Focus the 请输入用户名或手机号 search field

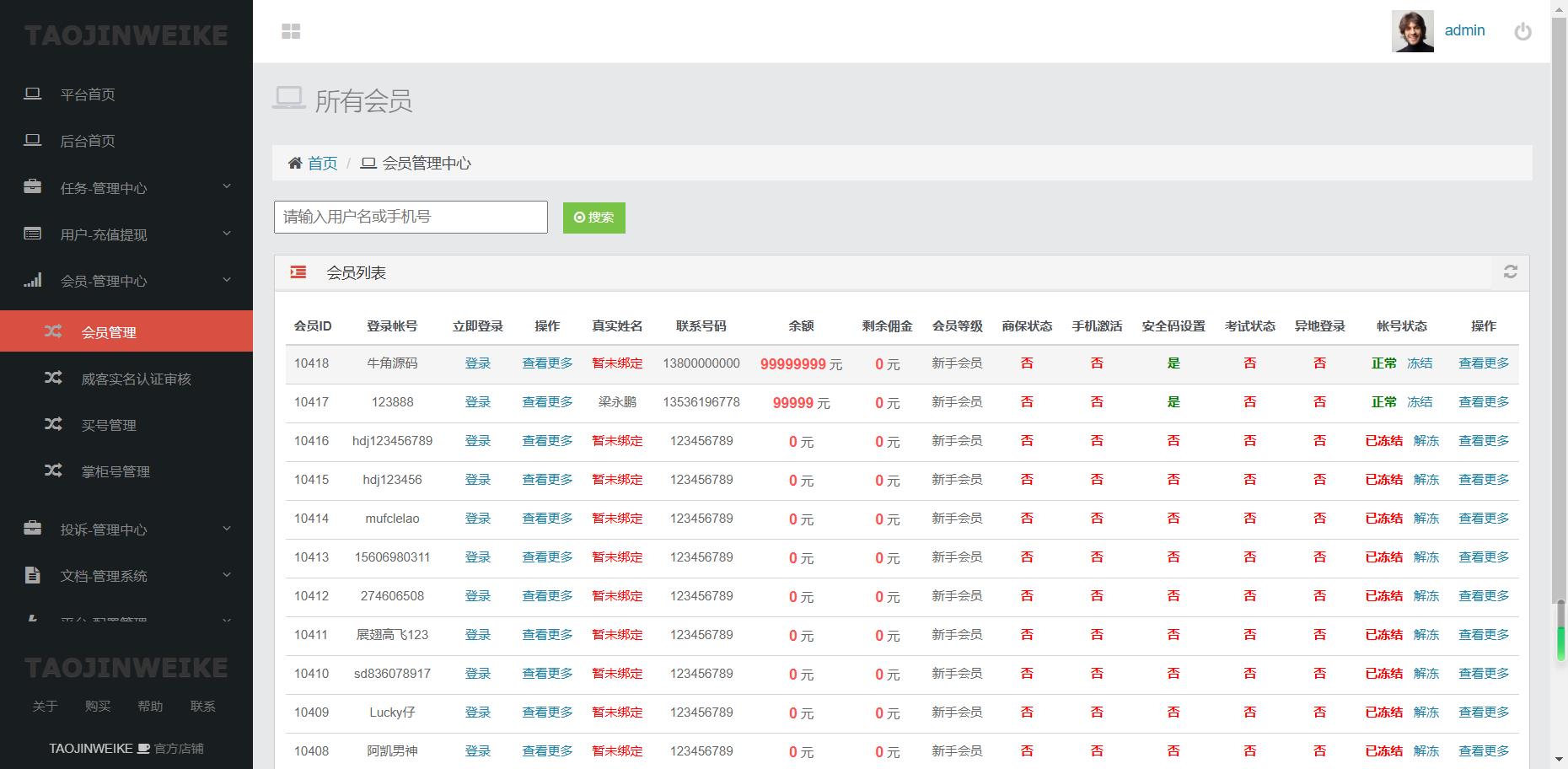[411, 217]
